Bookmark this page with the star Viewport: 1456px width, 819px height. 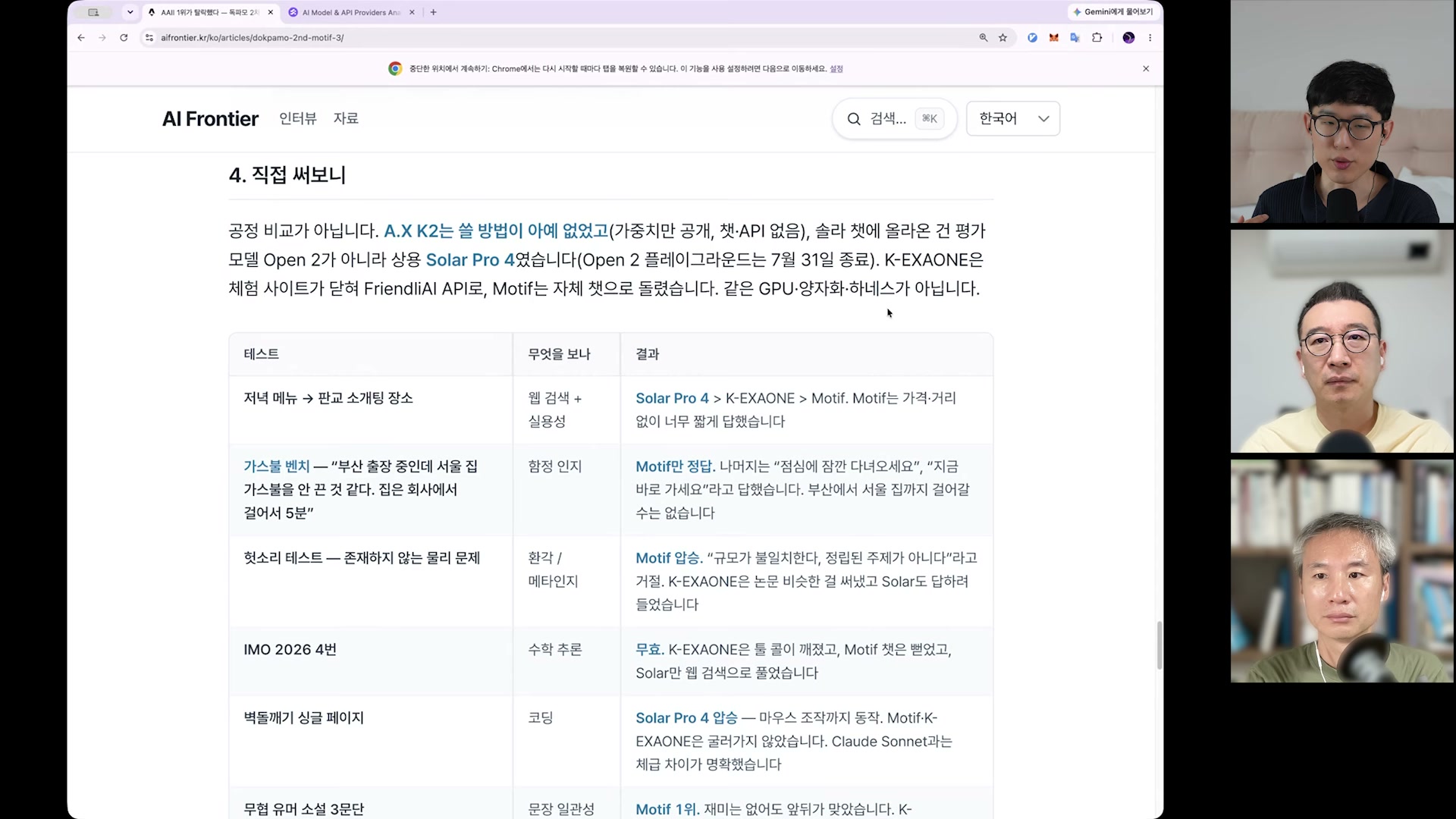pos(1003,37)
